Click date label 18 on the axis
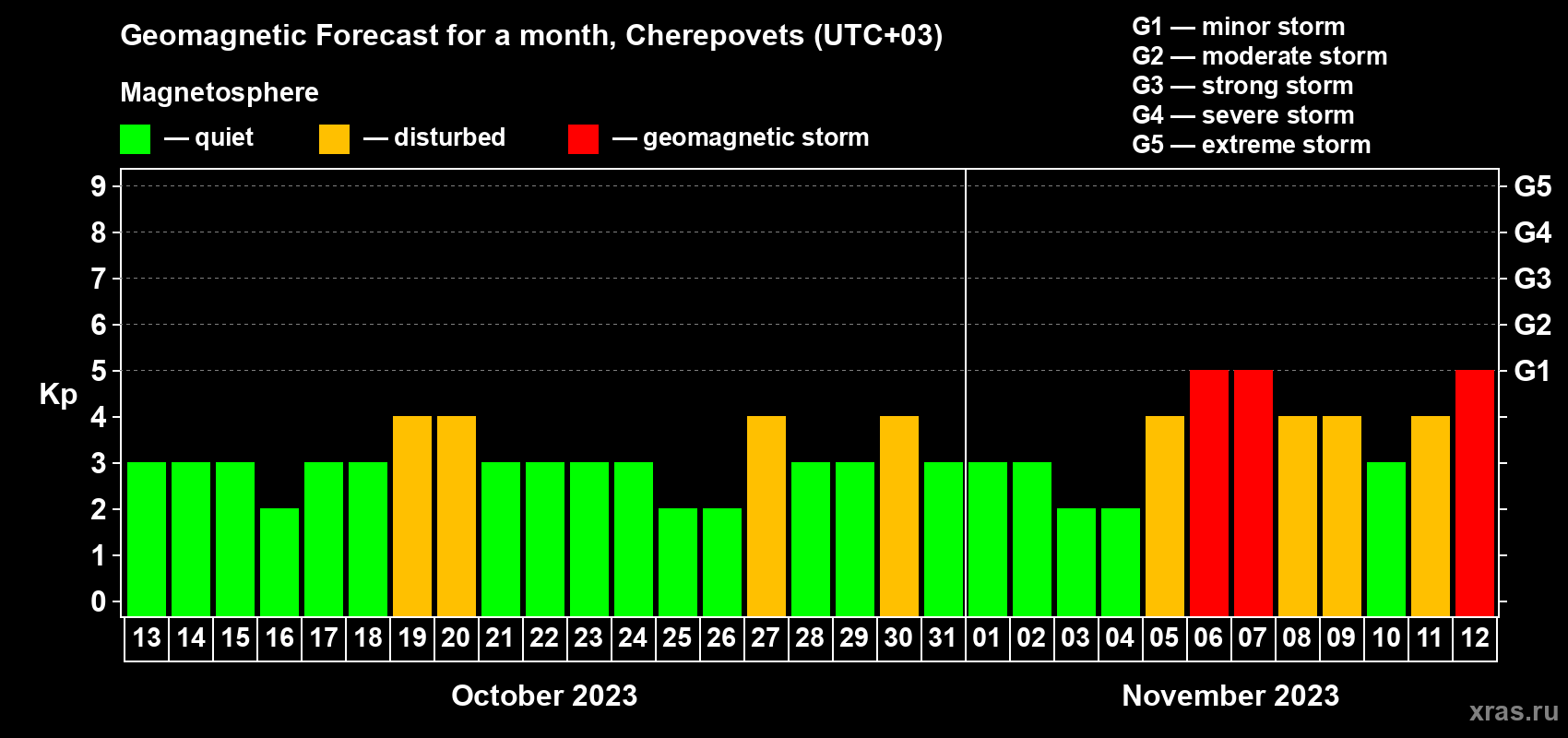Image resolution: width=1568 pixels, height=738 pixels. (368, 637)
